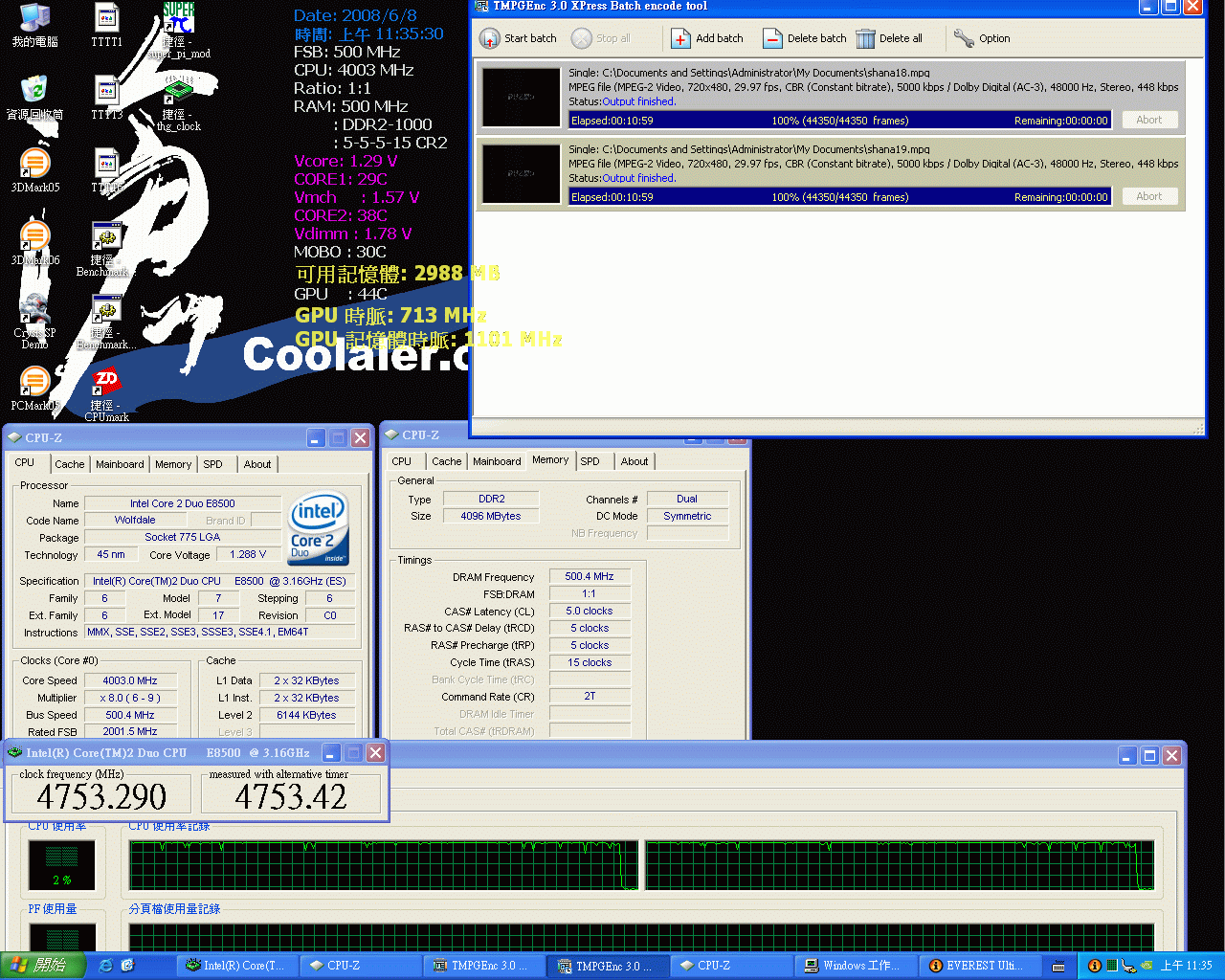This screenshot has width=1225, height=980.
Task: Select the Crysis SP Demo desktop icon
Action: pyautogui.click(x=34, y=308)
